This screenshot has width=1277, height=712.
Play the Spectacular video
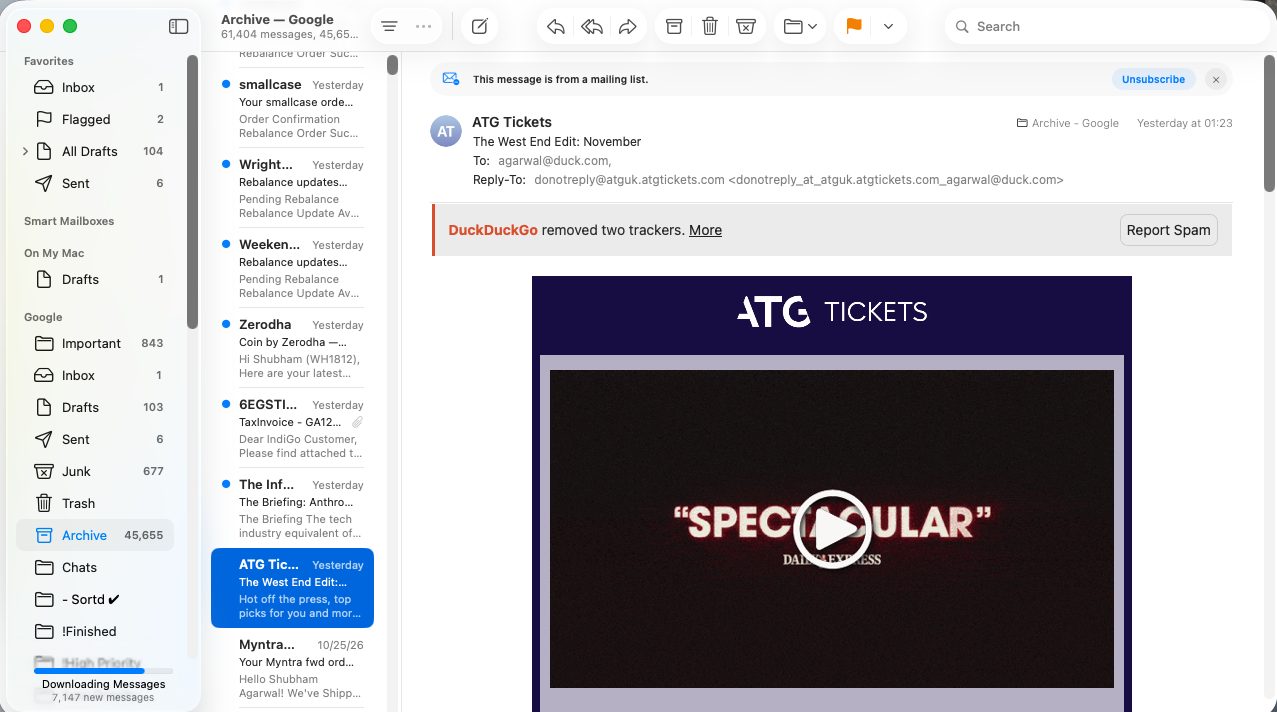[x=832, y=529]
